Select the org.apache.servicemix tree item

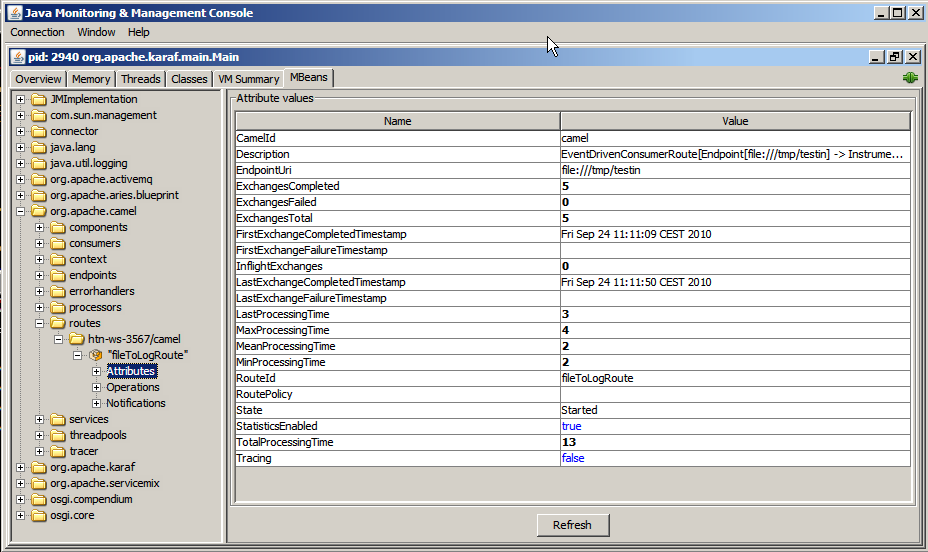[105, 483]
